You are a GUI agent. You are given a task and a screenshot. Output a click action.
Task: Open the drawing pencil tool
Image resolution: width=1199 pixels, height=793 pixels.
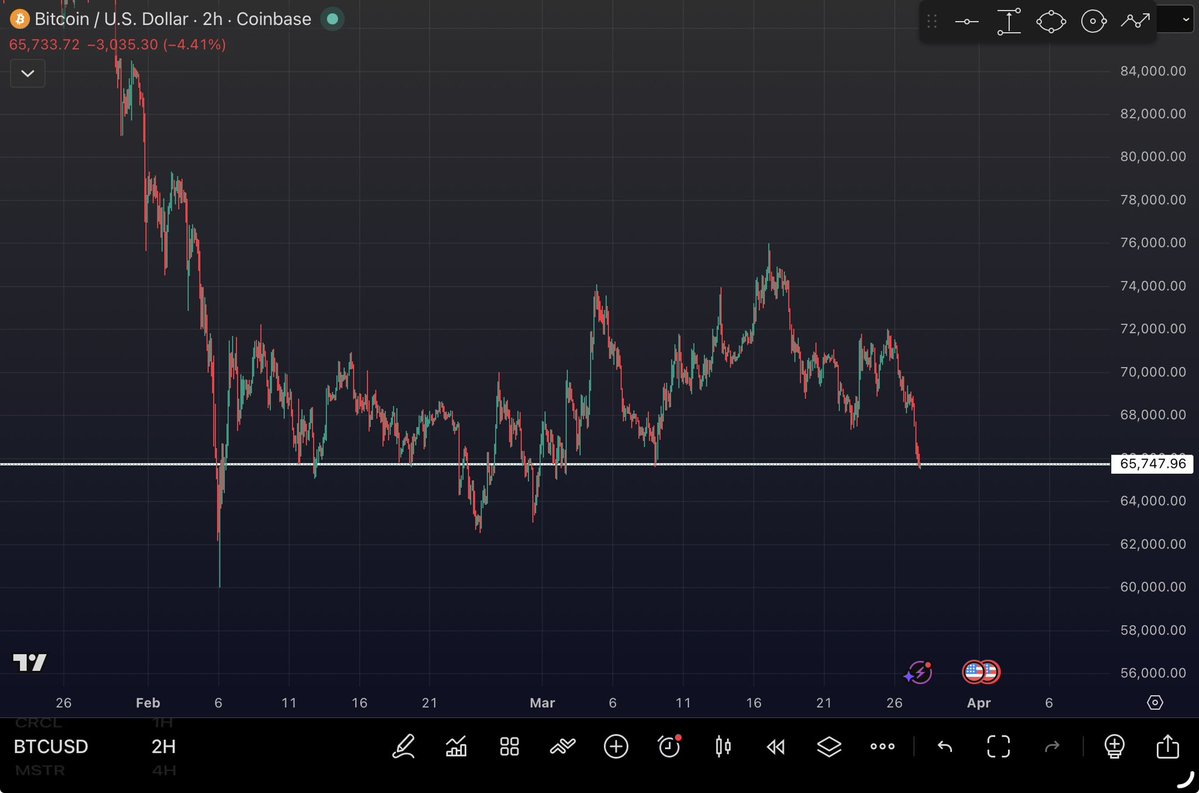[x=404, y=746]
